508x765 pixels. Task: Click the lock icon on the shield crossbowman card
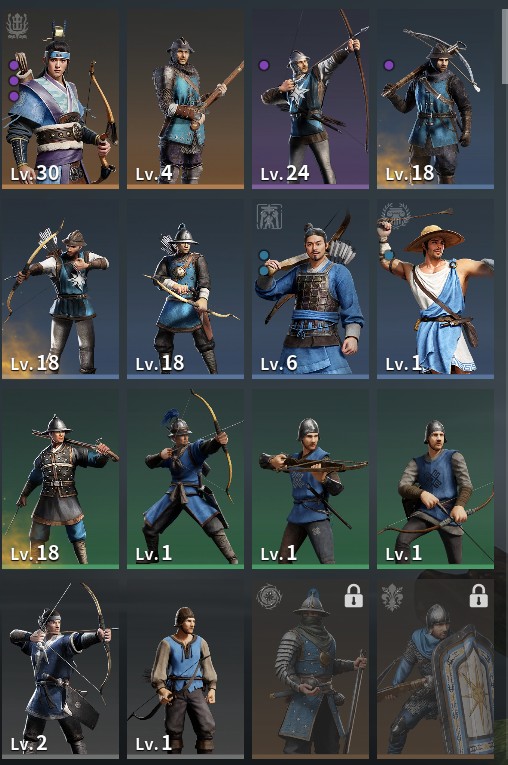point(478,596)
